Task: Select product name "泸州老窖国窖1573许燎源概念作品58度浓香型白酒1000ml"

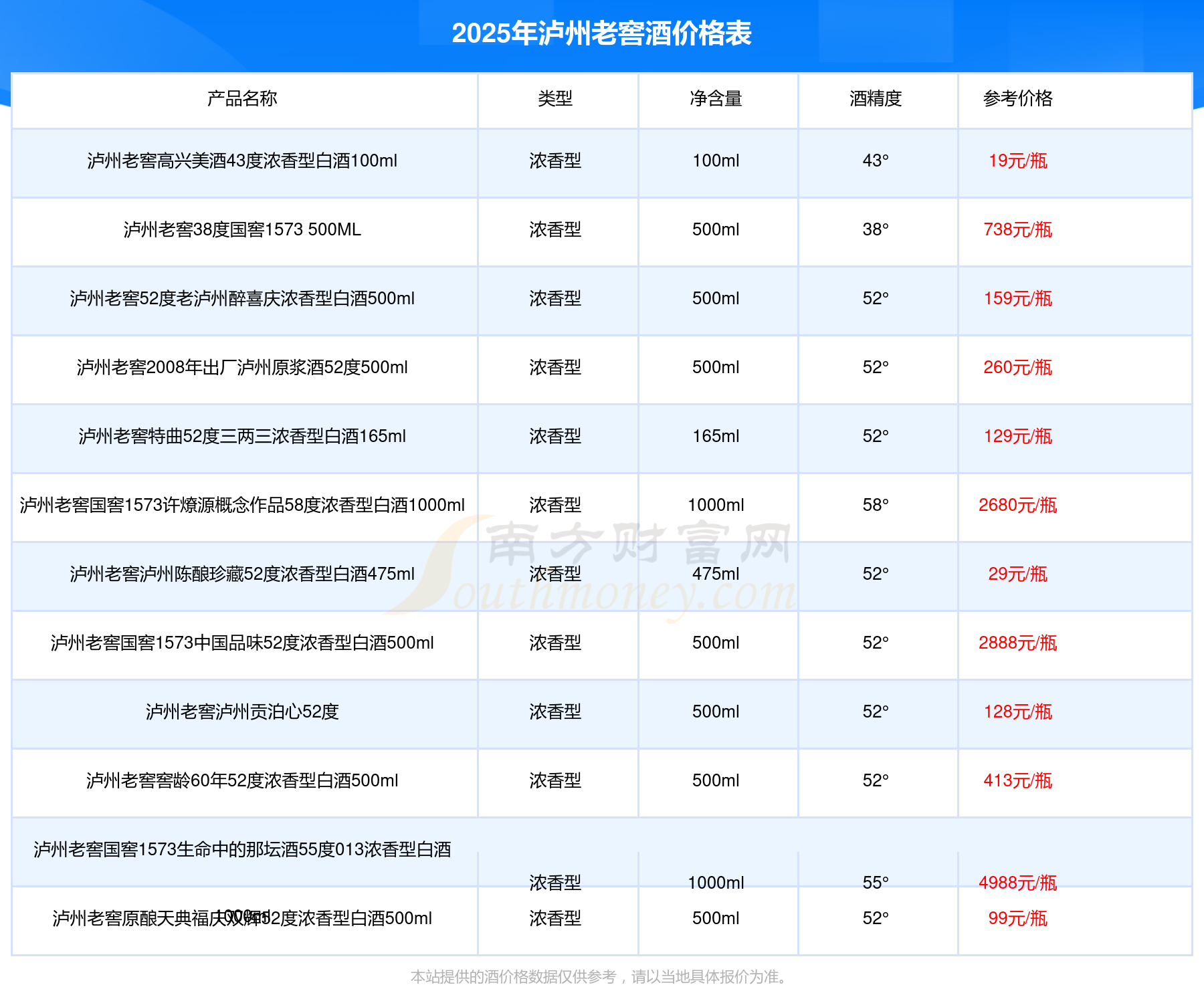Action: pyautogui.click(x=242, y=505)
